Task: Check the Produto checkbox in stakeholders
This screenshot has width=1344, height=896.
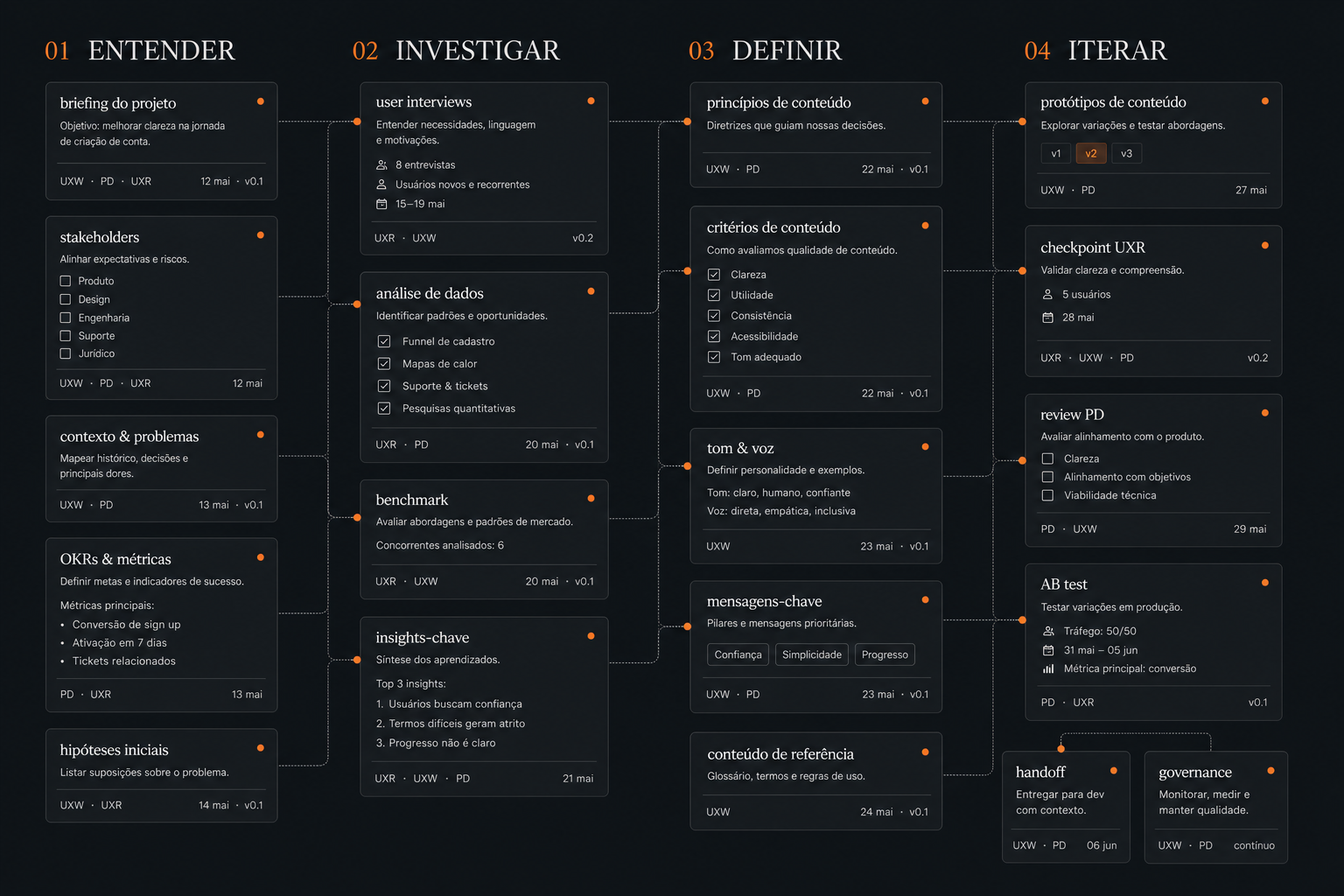Action: 66,281
